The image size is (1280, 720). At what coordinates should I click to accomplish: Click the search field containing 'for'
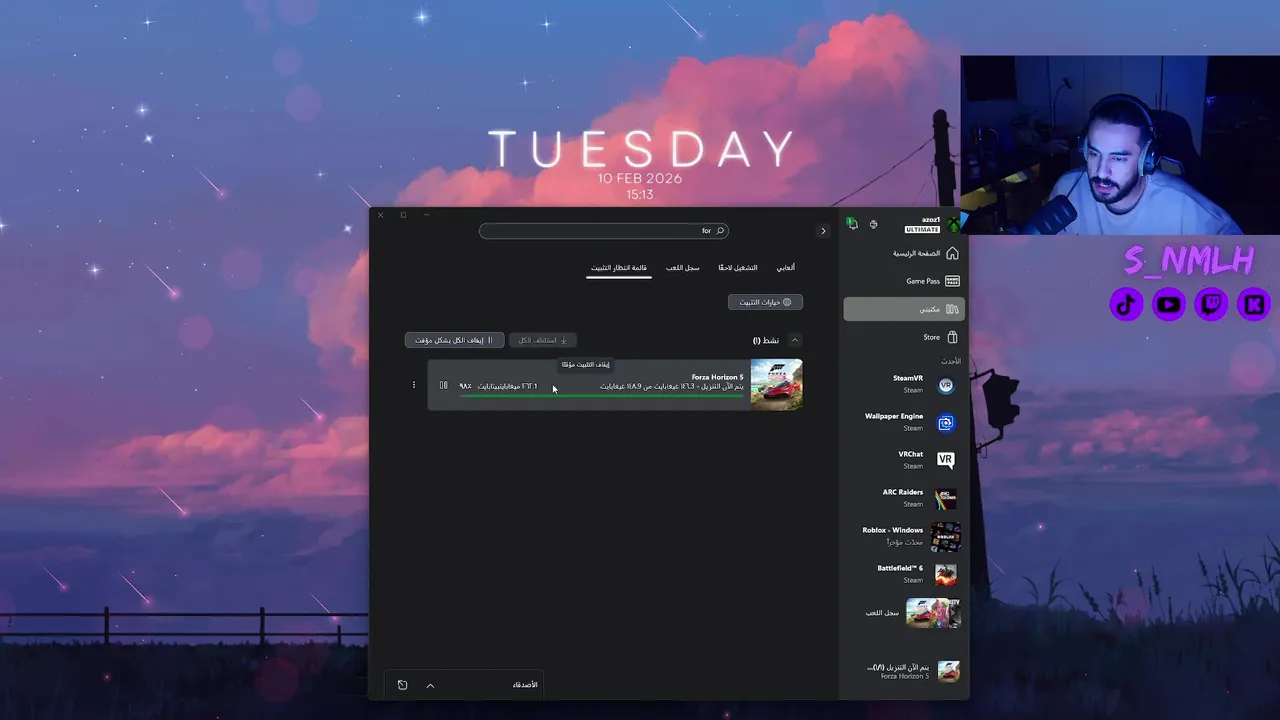click(604, 231)
